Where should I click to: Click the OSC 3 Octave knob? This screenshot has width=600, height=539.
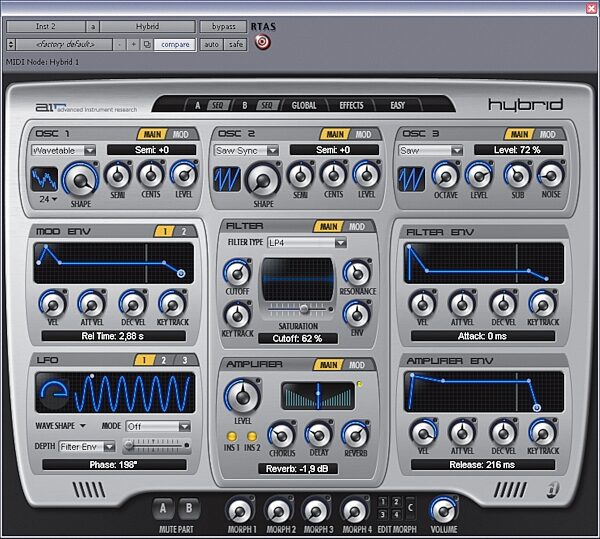[x=445, y=176]
